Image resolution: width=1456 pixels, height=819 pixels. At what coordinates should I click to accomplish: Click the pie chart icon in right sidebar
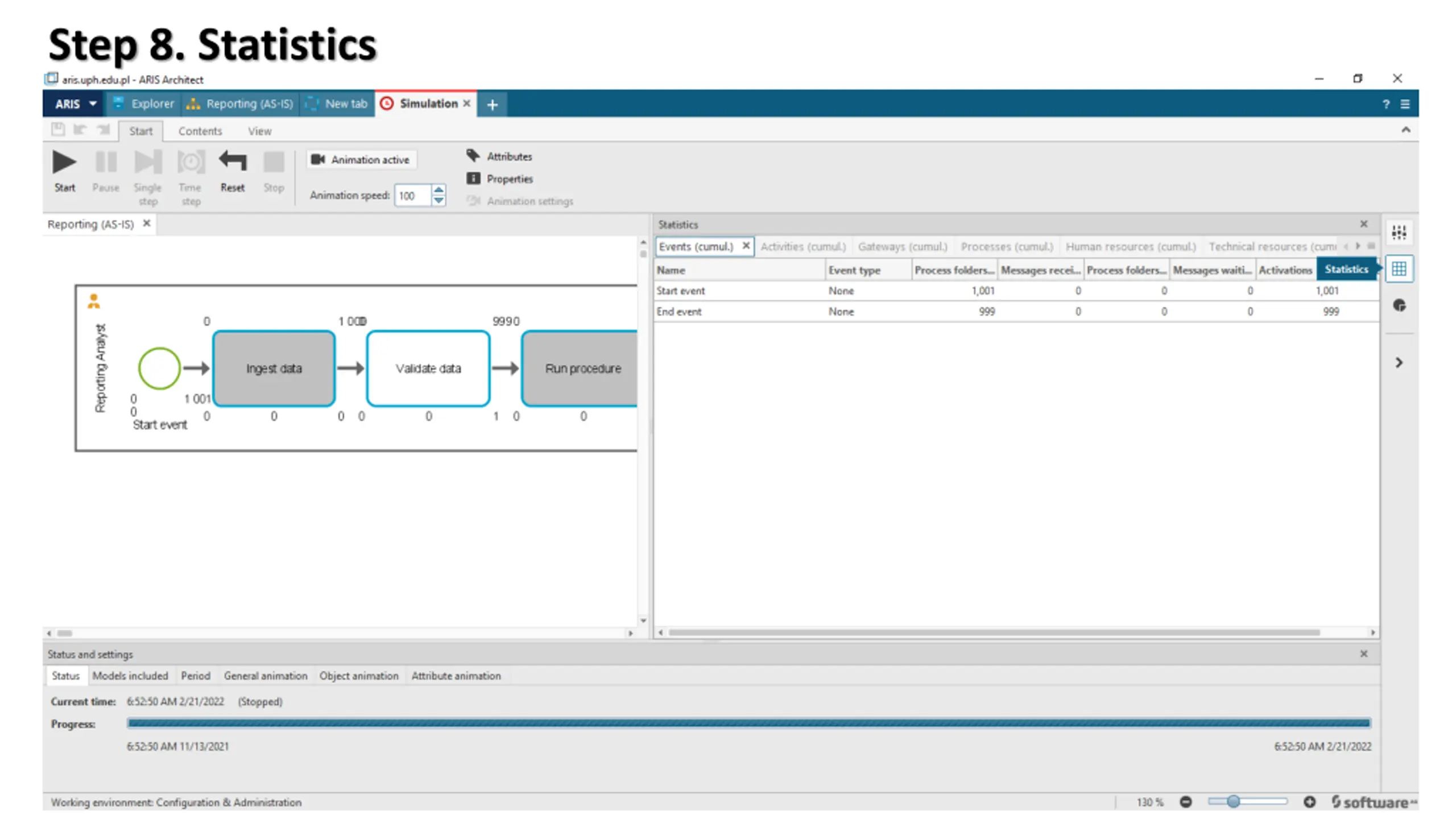(1399, 305)
